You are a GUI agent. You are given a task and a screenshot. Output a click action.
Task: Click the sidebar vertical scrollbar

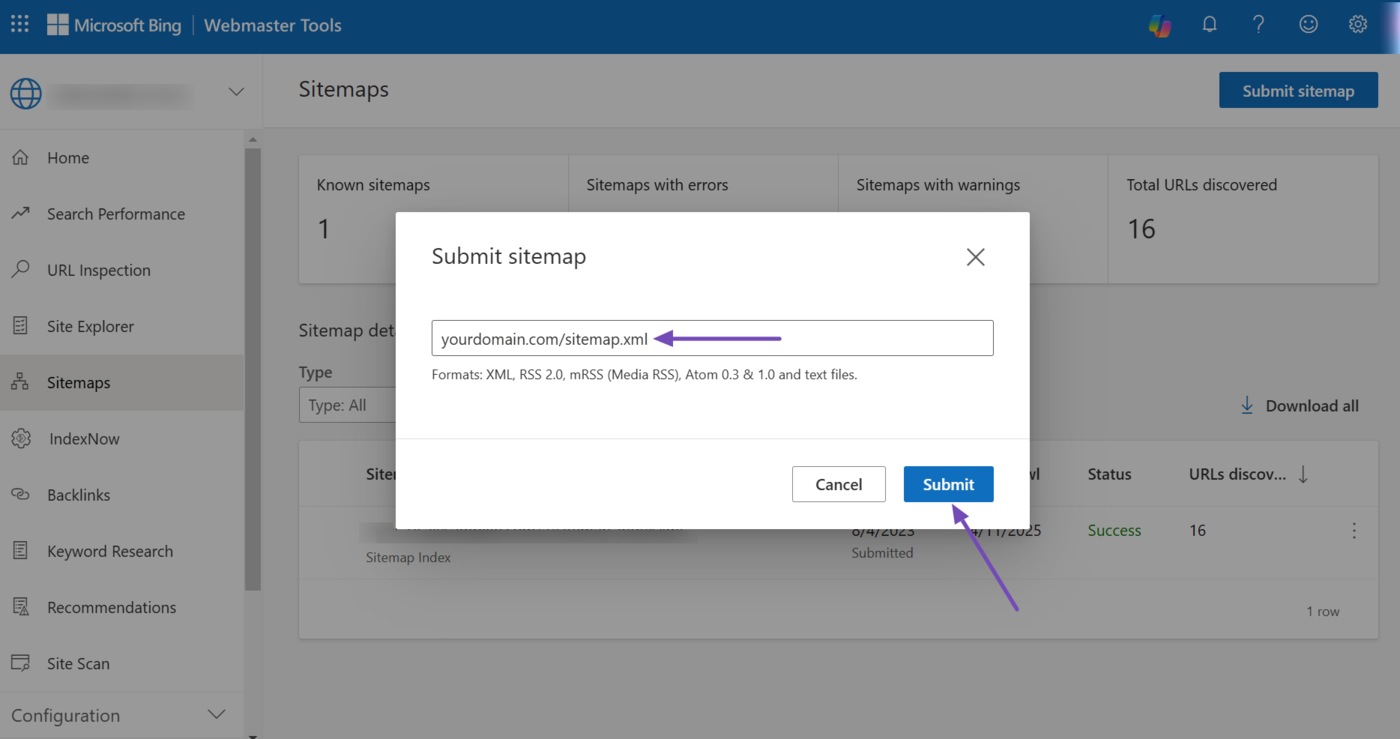(x=252, y=370)
